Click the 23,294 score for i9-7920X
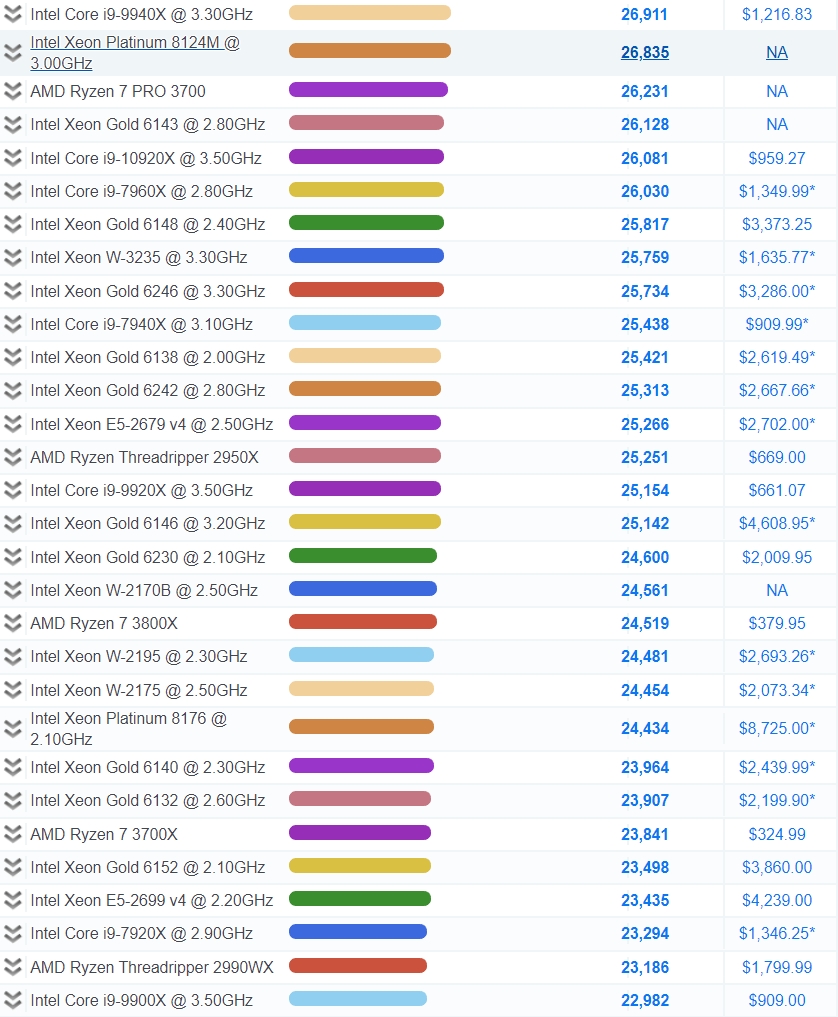 pos(645,933)
